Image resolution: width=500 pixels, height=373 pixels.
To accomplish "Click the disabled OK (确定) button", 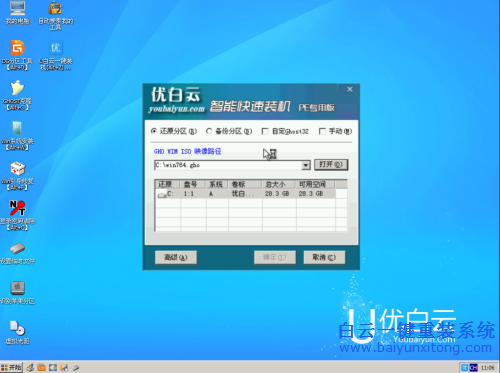I will click(x=275, y=257).
